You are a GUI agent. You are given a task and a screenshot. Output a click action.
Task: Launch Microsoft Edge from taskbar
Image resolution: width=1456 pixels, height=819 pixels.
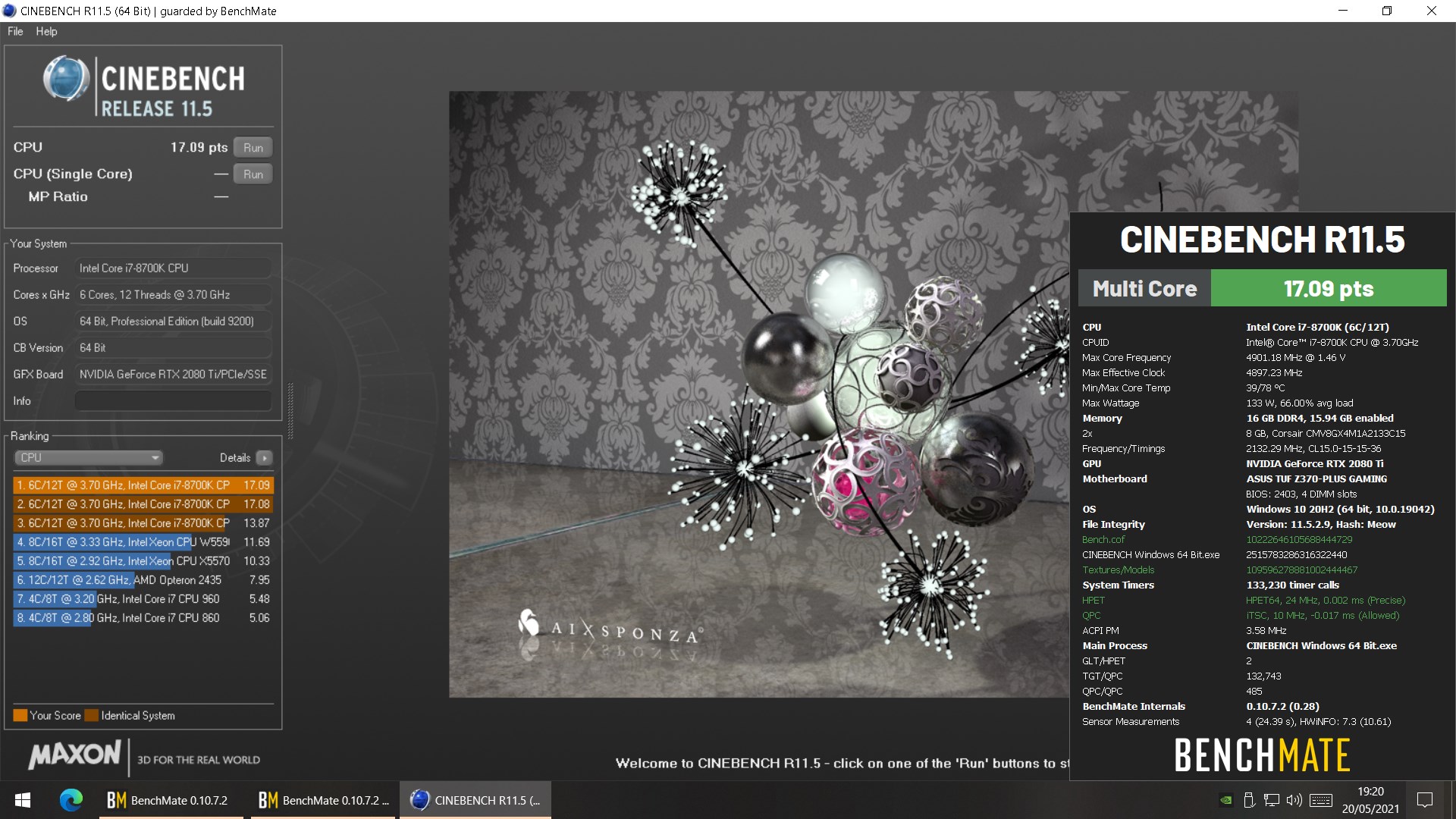(71, 800)
